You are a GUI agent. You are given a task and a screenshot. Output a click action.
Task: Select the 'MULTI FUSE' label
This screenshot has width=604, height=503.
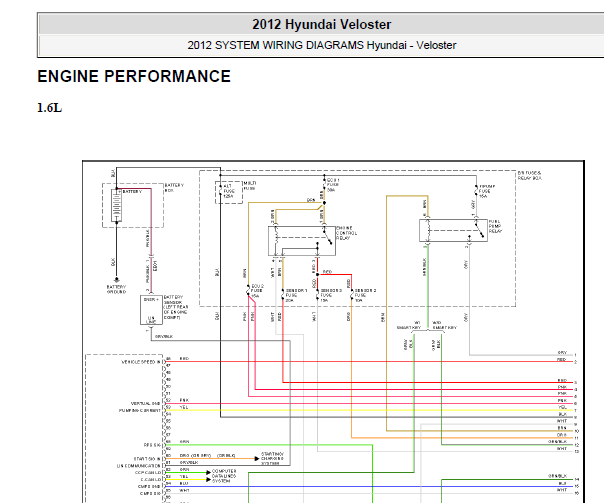click(x=250, y=186)
